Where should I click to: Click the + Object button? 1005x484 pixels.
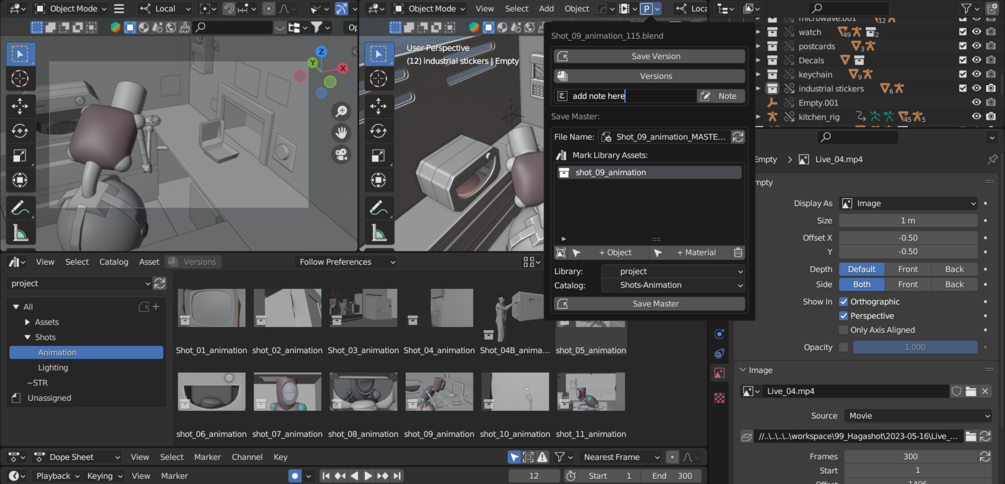pyautogui.click(x=609, y=253)
